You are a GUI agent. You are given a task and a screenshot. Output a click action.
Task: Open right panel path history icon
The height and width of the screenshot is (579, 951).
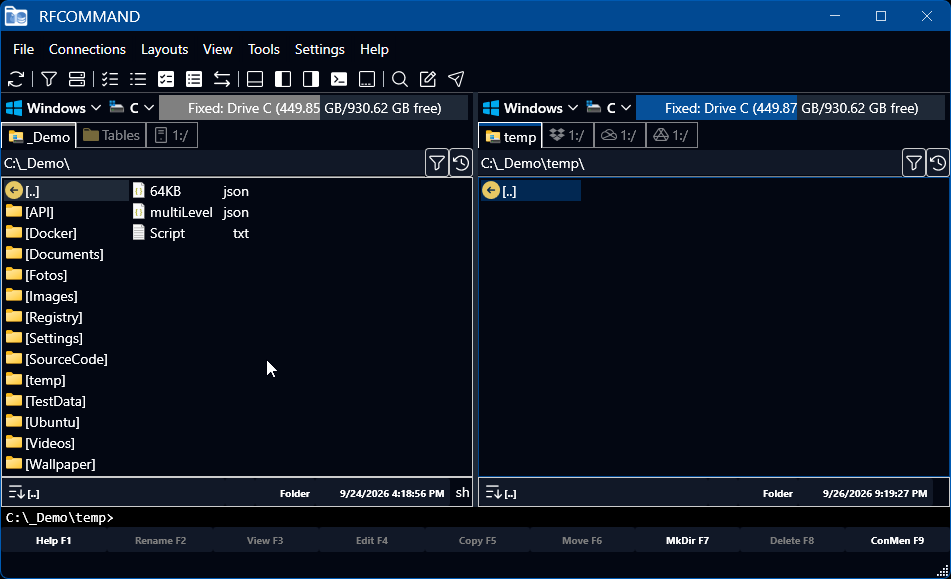click(938, 163)
